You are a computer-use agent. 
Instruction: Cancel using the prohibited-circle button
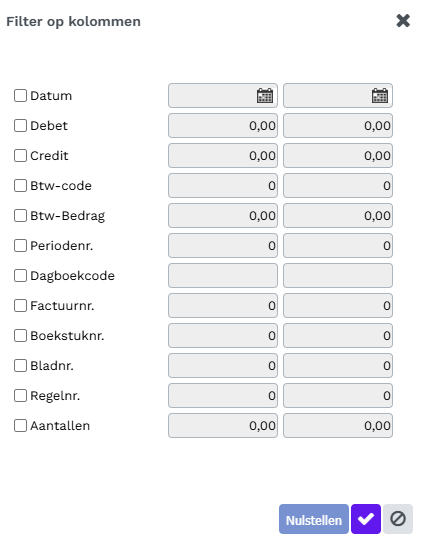pos(398,519)
